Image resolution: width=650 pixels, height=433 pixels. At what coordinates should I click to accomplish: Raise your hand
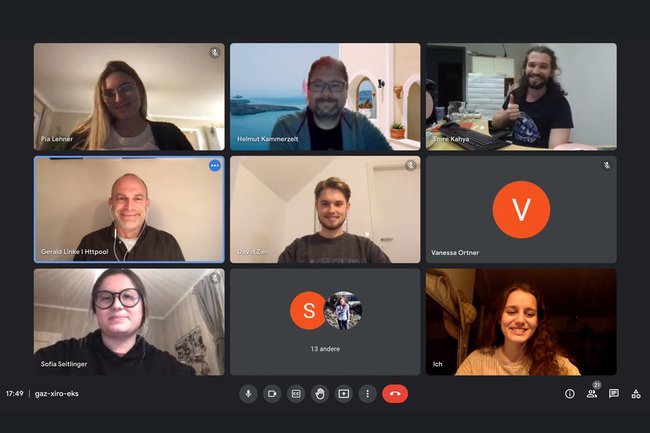point(320,394)
